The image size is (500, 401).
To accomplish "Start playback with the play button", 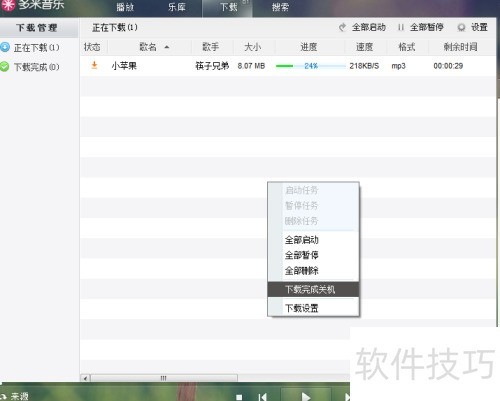I will tap(306, 396).
